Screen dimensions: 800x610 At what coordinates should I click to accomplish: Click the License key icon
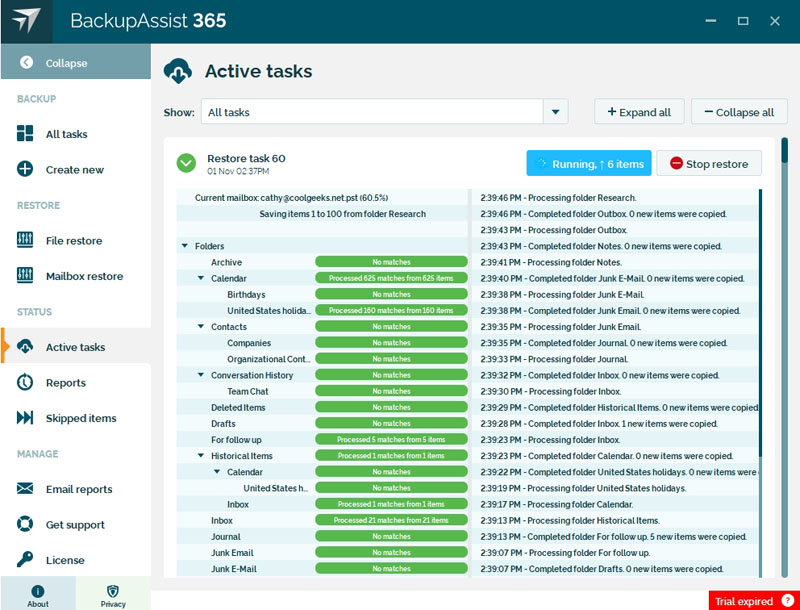25,560
